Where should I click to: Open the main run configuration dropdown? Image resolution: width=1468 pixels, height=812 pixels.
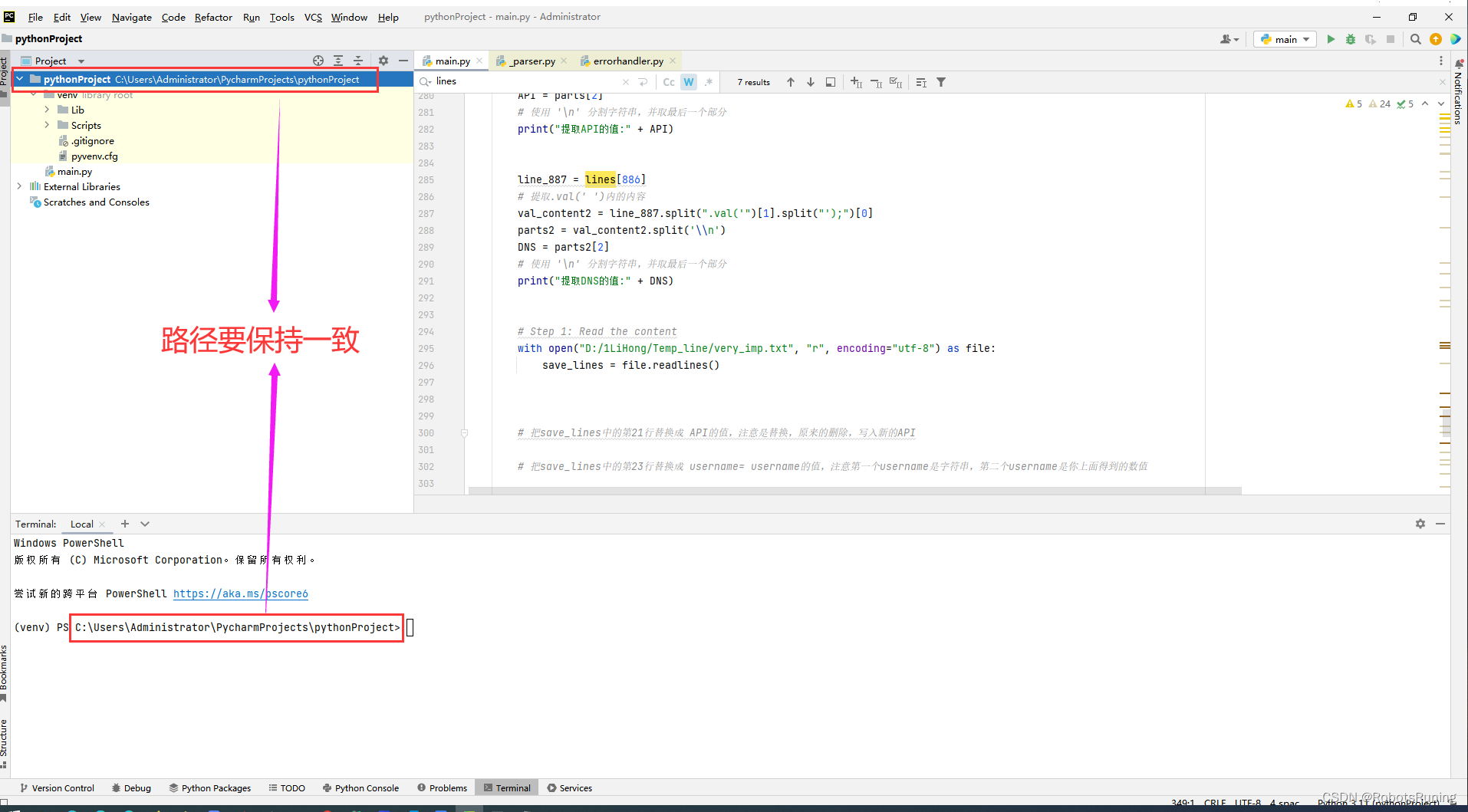click(x=1285, y=39)
